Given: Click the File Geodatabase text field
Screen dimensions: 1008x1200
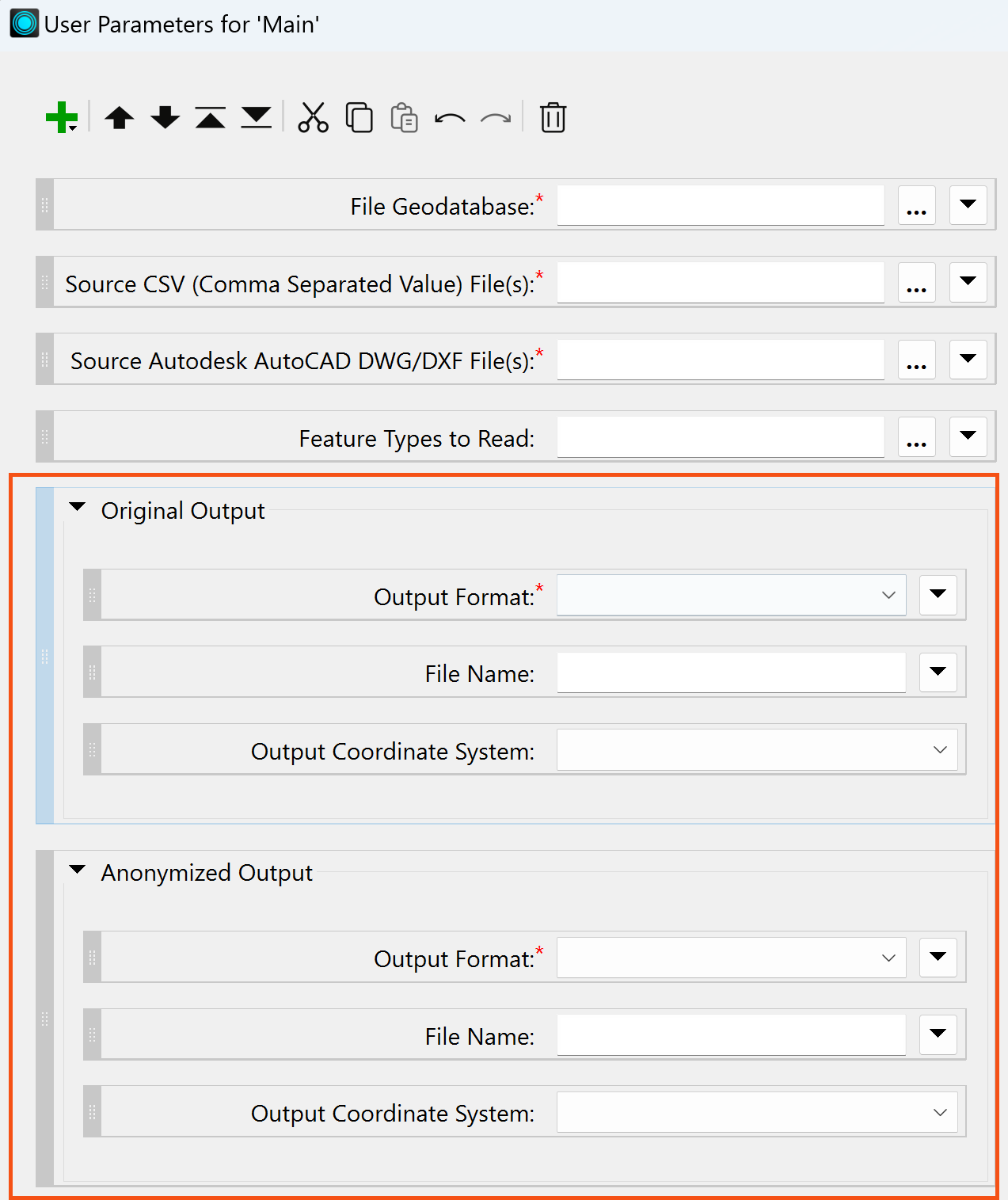Looking at the screenshot, I should (x=721, y=205).
